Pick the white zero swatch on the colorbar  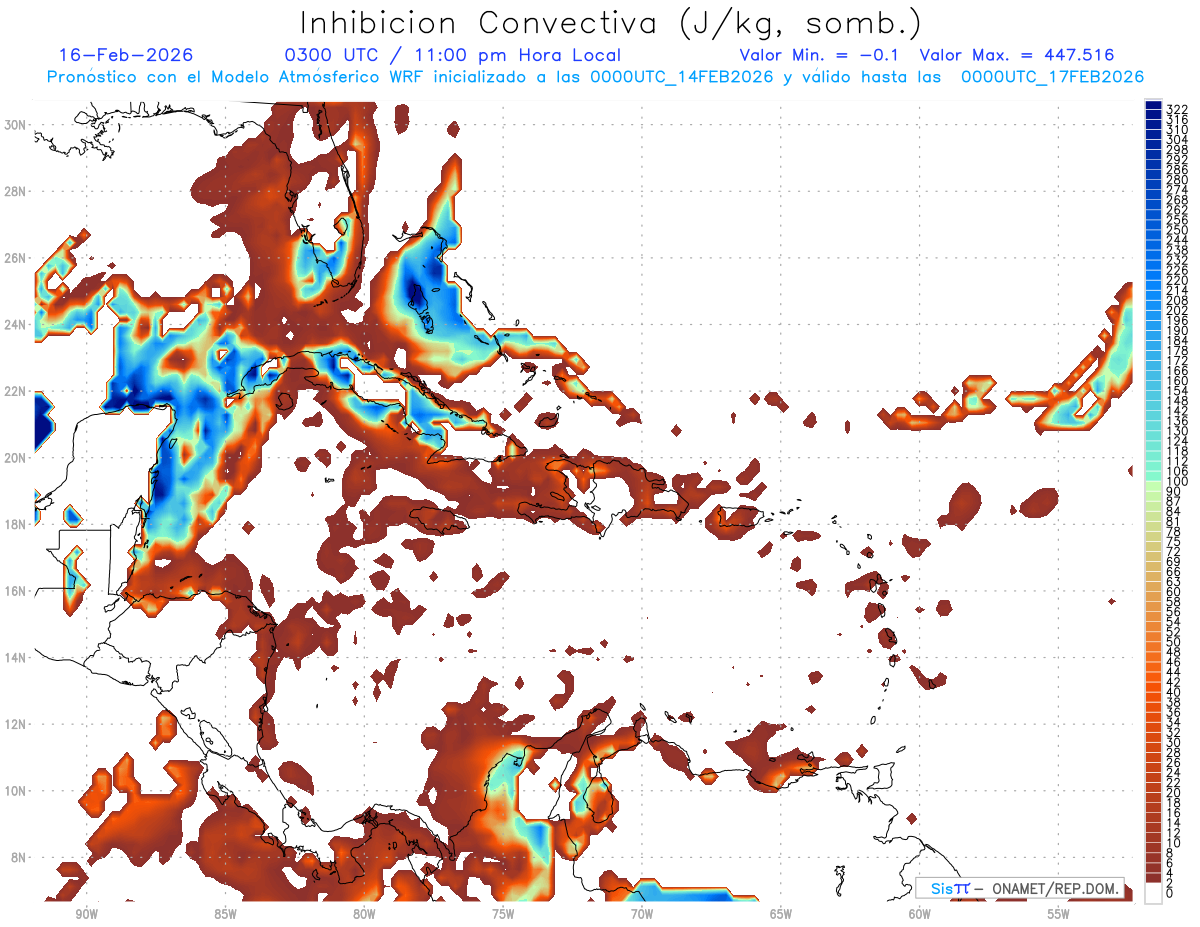[x=1153, y=893]
